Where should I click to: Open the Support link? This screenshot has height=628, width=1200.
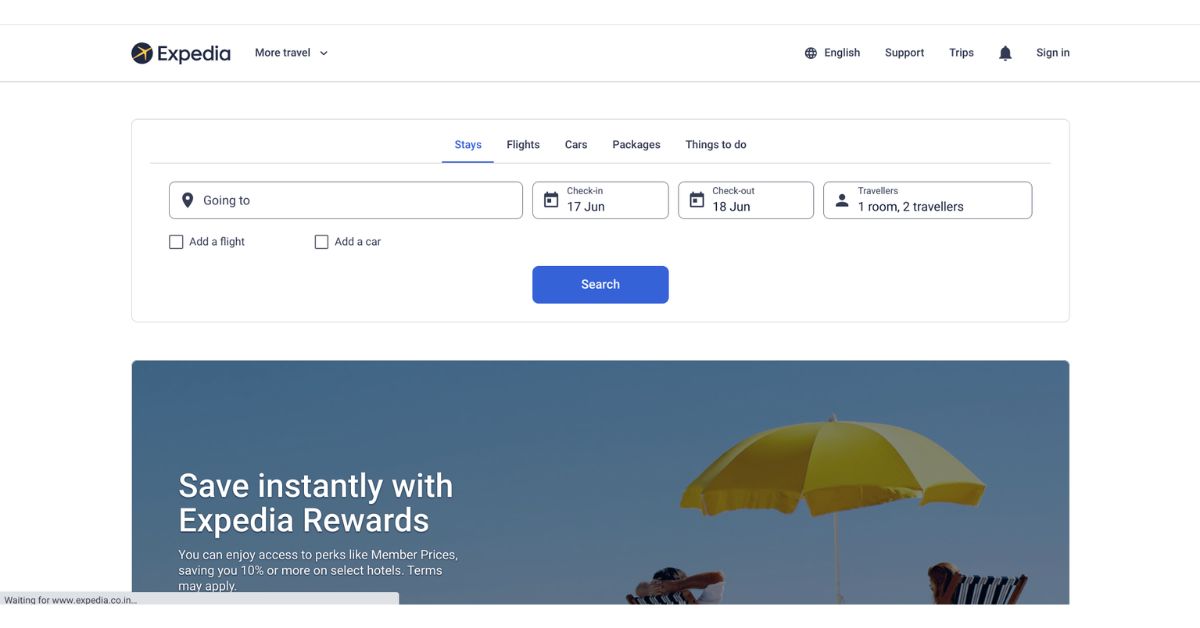904,53
